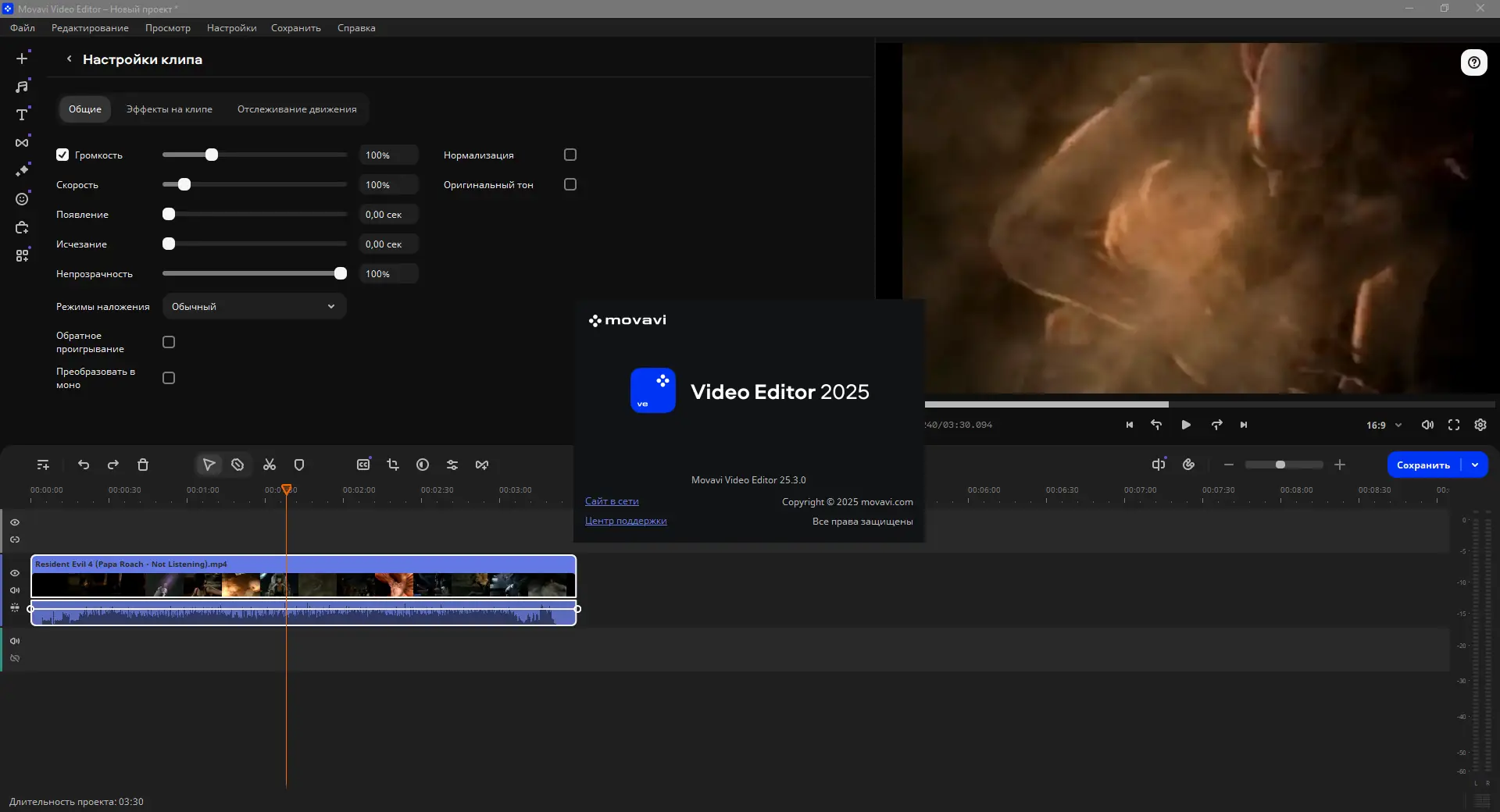This screenshot has height=812, width=1500.
Task: Enable the Нормализация checkbox
Action: pyautogui.click(x=570, y=155)
